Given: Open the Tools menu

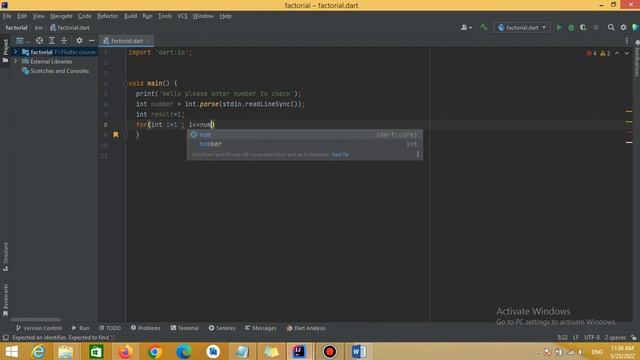Looking at the screenshot, I should 165,16.
